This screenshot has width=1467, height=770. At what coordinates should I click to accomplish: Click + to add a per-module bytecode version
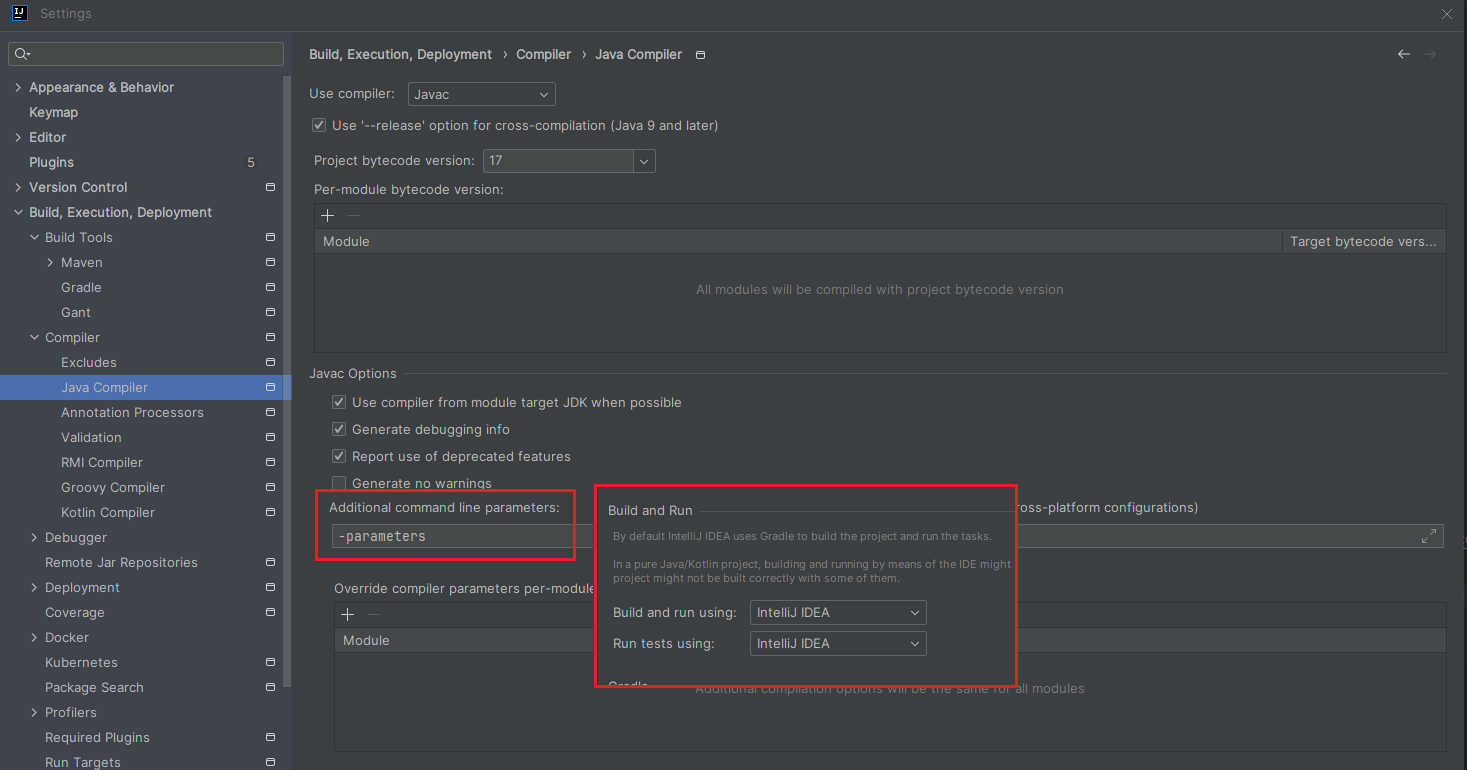point(327,215)
